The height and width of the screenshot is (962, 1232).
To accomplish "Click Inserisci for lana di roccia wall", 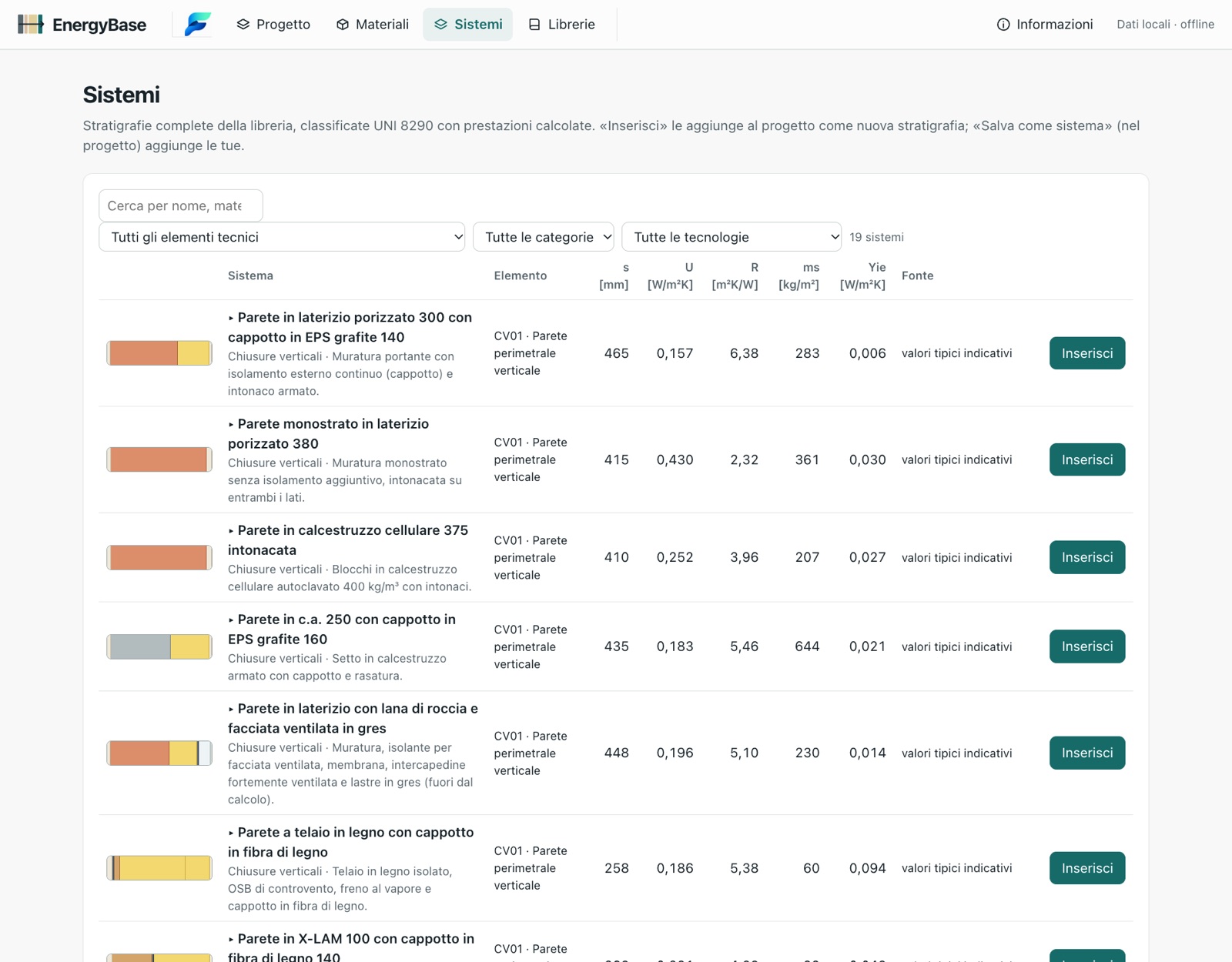I will 1087,753.
